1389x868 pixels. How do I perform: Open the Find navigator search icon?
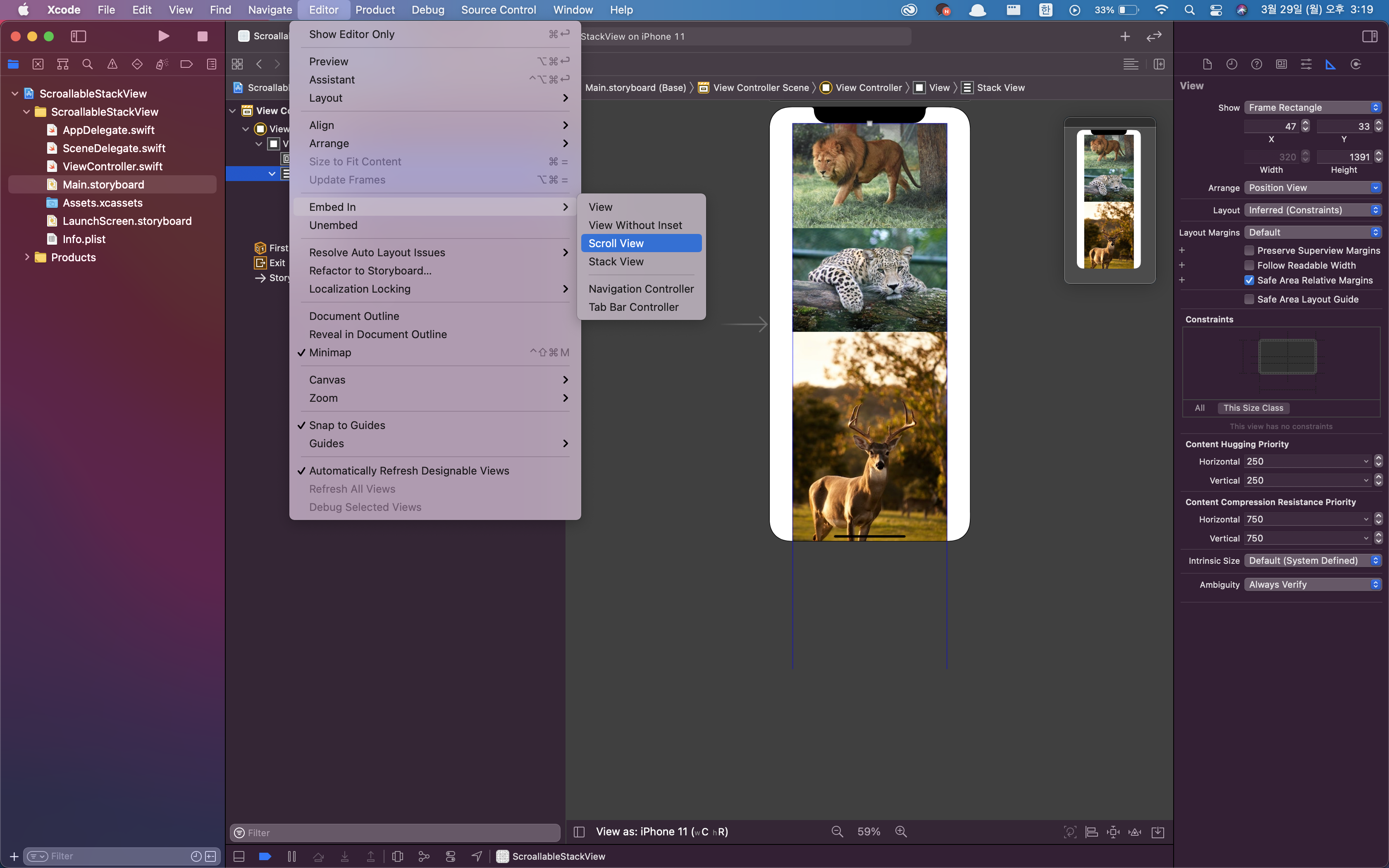click(87, 64)
